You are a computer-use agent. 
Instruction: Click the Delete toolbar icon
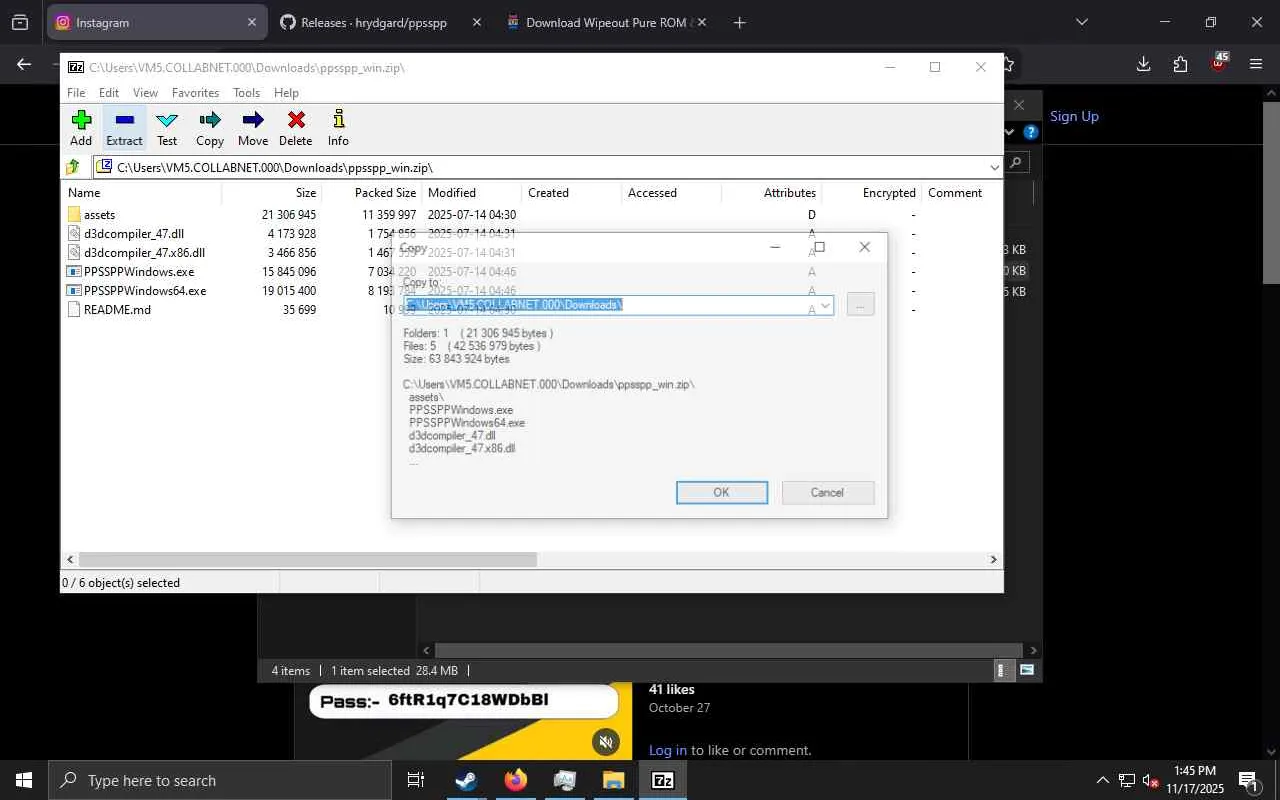coord(296,128)
